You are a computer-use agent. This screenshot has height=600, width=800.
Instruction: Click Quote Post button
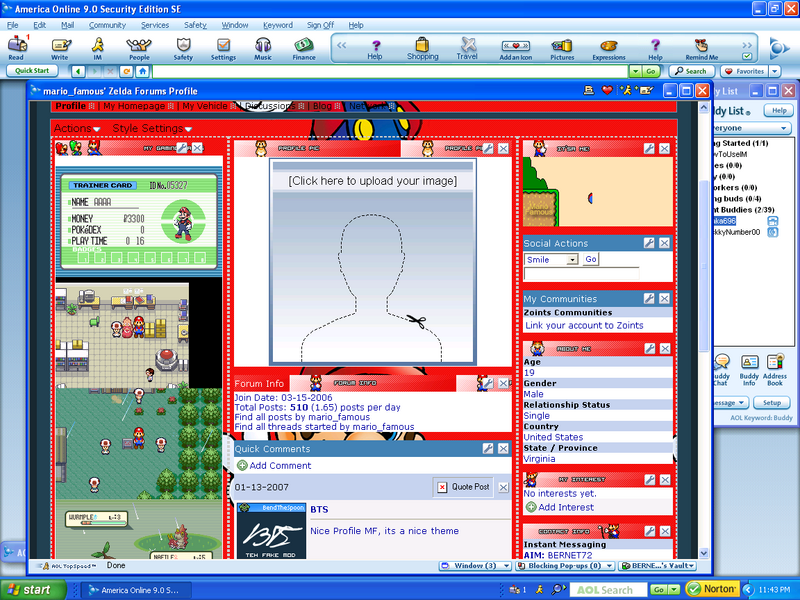click(x=464, y=487)
